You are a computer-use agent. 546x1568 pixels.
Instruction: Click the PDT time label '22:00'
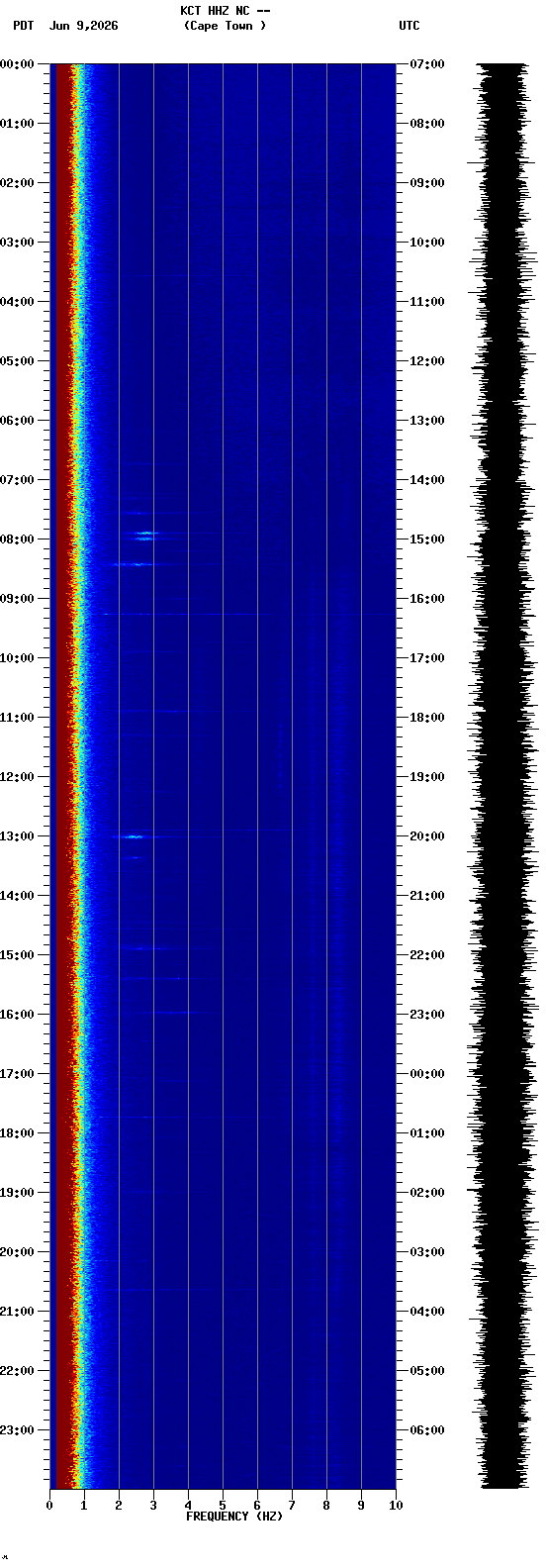point(17,1371)
